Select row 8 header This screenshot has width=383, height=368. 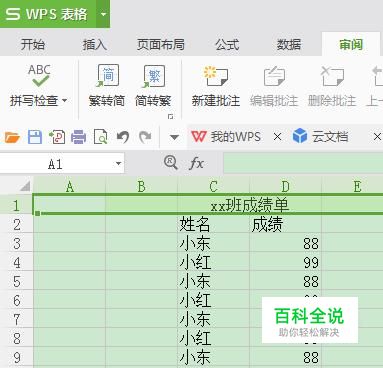tap(16, 338)
